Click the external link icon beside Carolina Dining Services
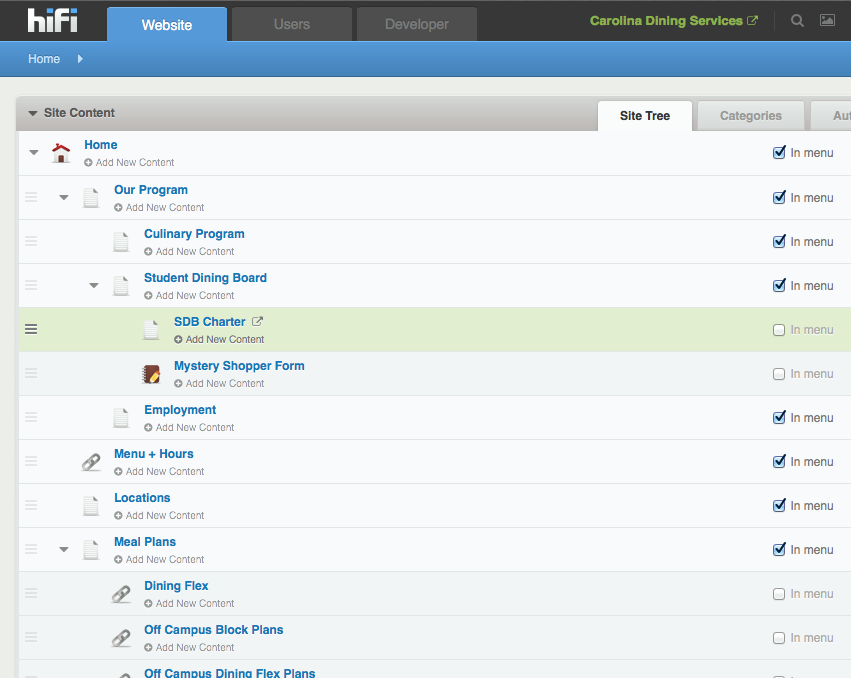Screen dimensions: 851x678 click(753, 21)
